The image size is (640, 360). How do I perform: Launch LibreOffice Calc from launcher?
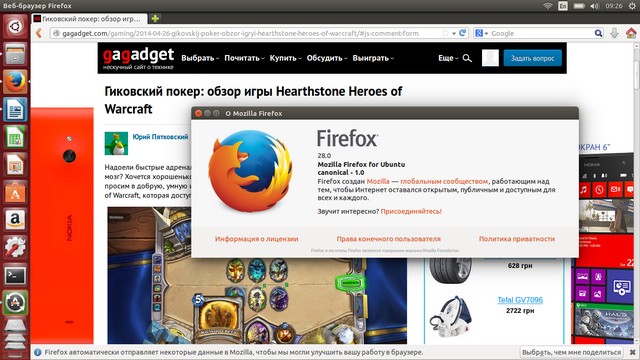[15, 137]
